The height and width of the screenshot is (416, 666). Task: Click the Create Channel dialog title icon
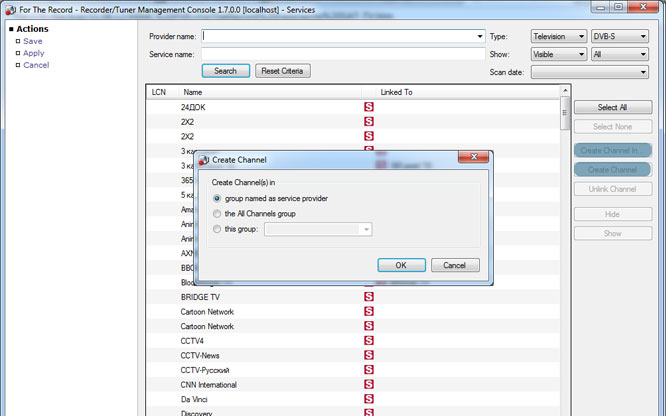204,159
